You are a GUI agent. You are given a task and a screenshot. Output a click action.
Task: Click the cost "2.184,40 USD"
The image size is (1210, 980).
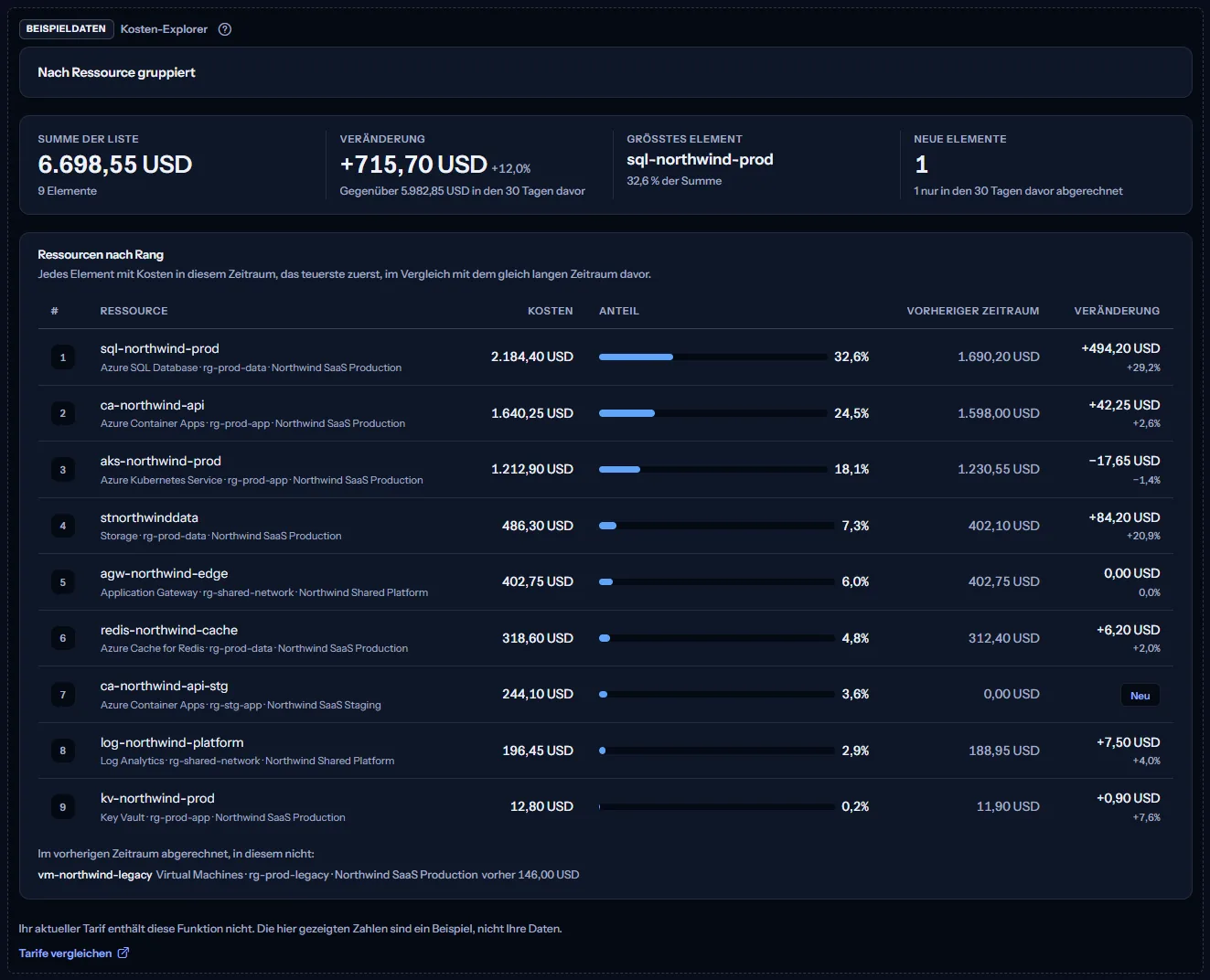pyautogui.click(x=532, y=357)
